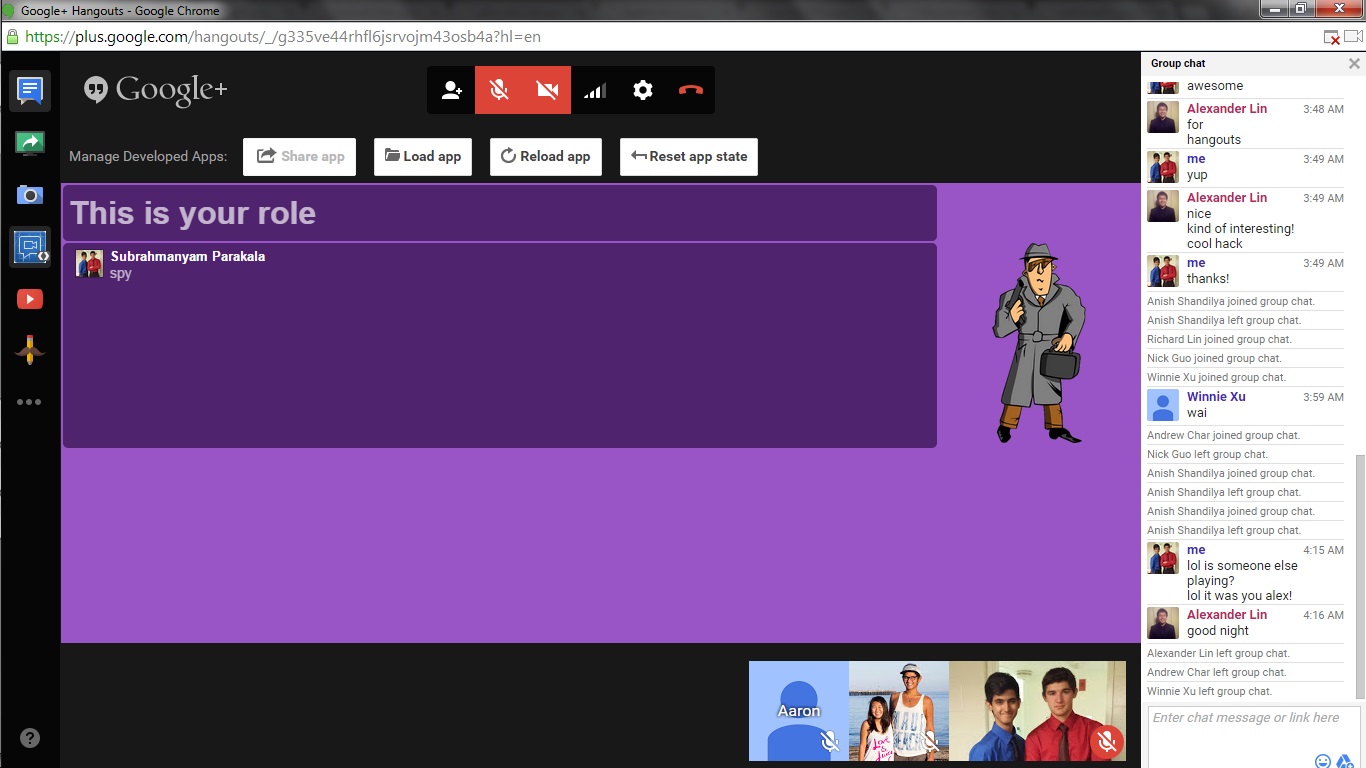
Task: Click 'Winnie Xu left group chat.' notice
Action: 1209,692
